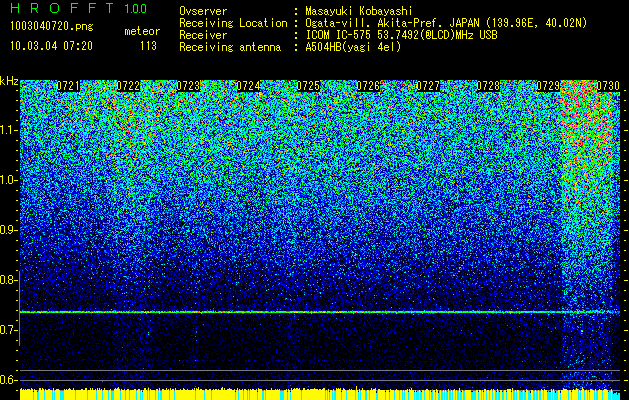Click the bright carrier line near 0.74 kHz

tap(320, 312)
